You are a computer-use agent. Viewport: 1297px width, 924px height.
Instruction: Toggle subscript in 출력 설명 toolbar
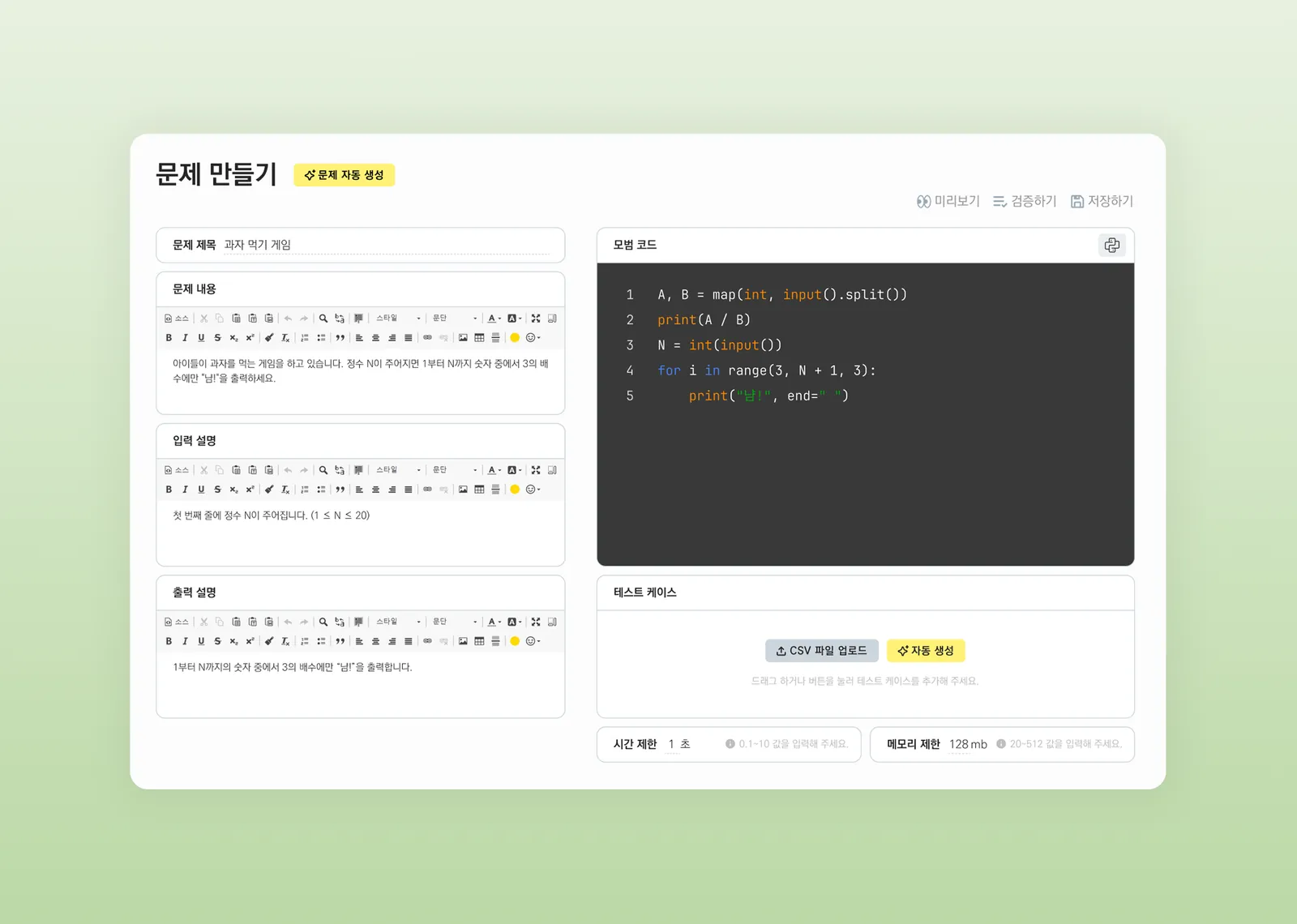(x=233, y=641)
